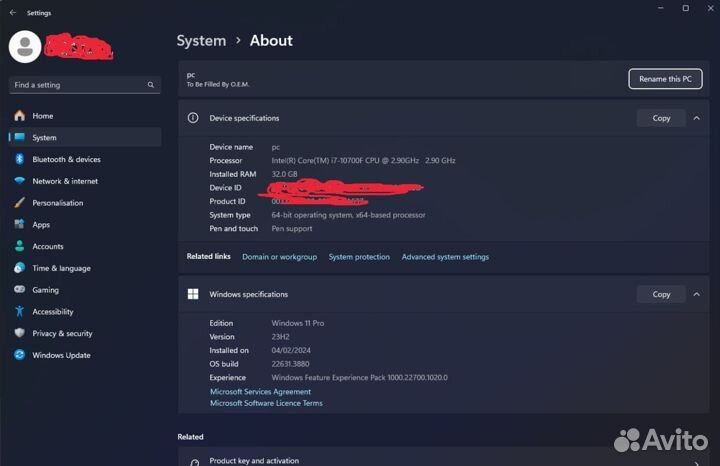Image resolution: width=720 pixels, height=466 pixels.
Task: Go to Bluetooth & devices
Action: pos(85,159)
